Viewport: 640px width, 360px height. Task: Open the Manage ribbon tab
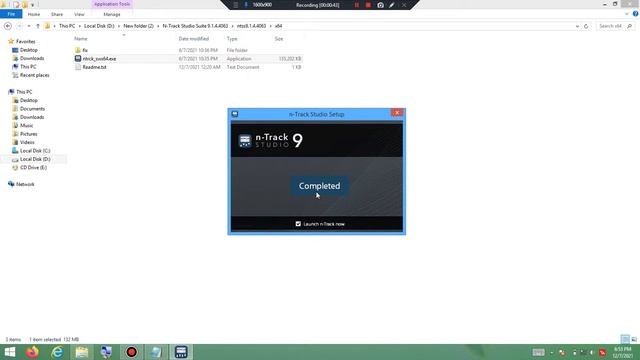click(x=112, y=14)
